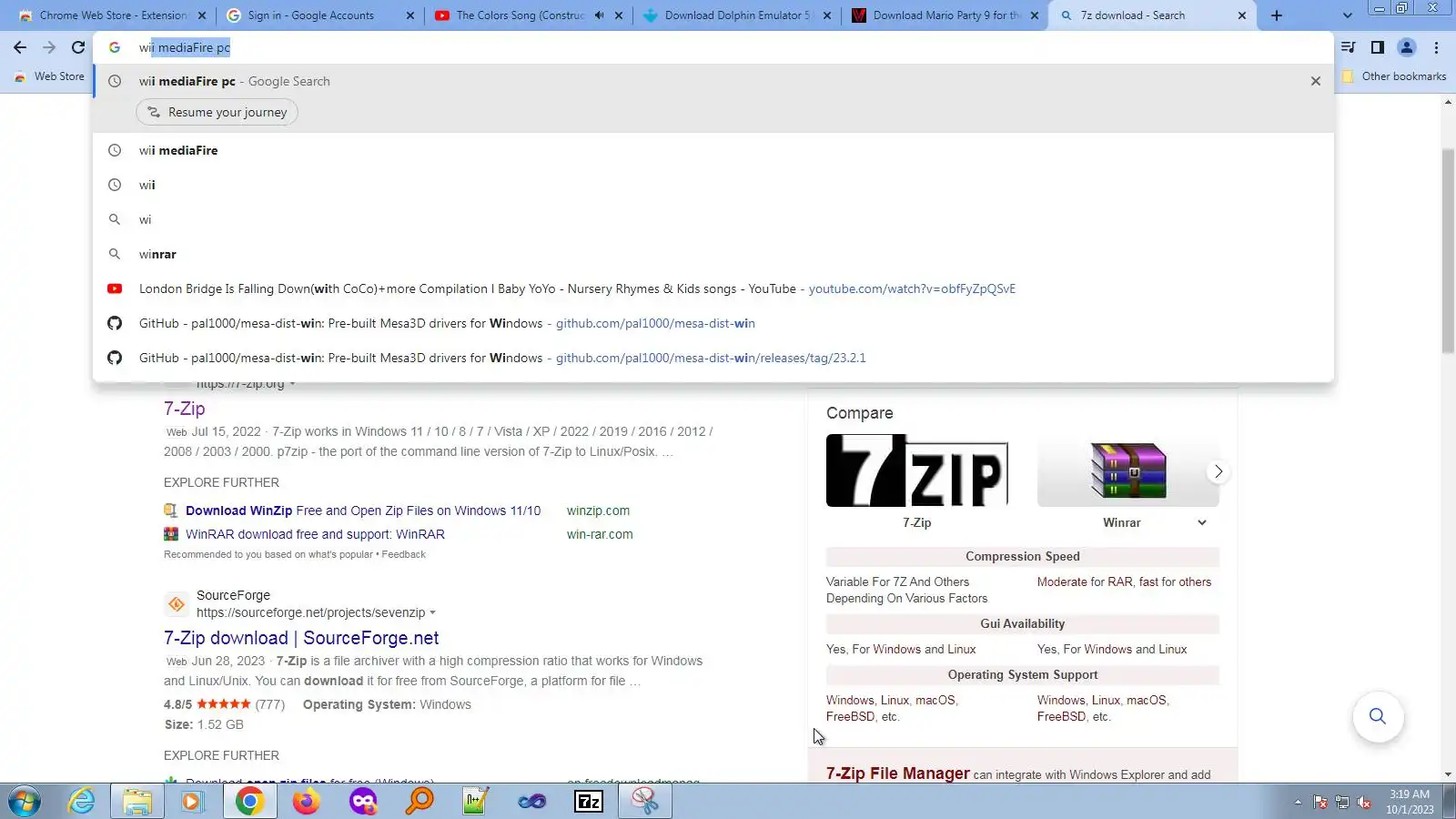Select 'wii mediaFire' history suggestion
This screenshot has height=819, width=1456.
coord(713,150)
